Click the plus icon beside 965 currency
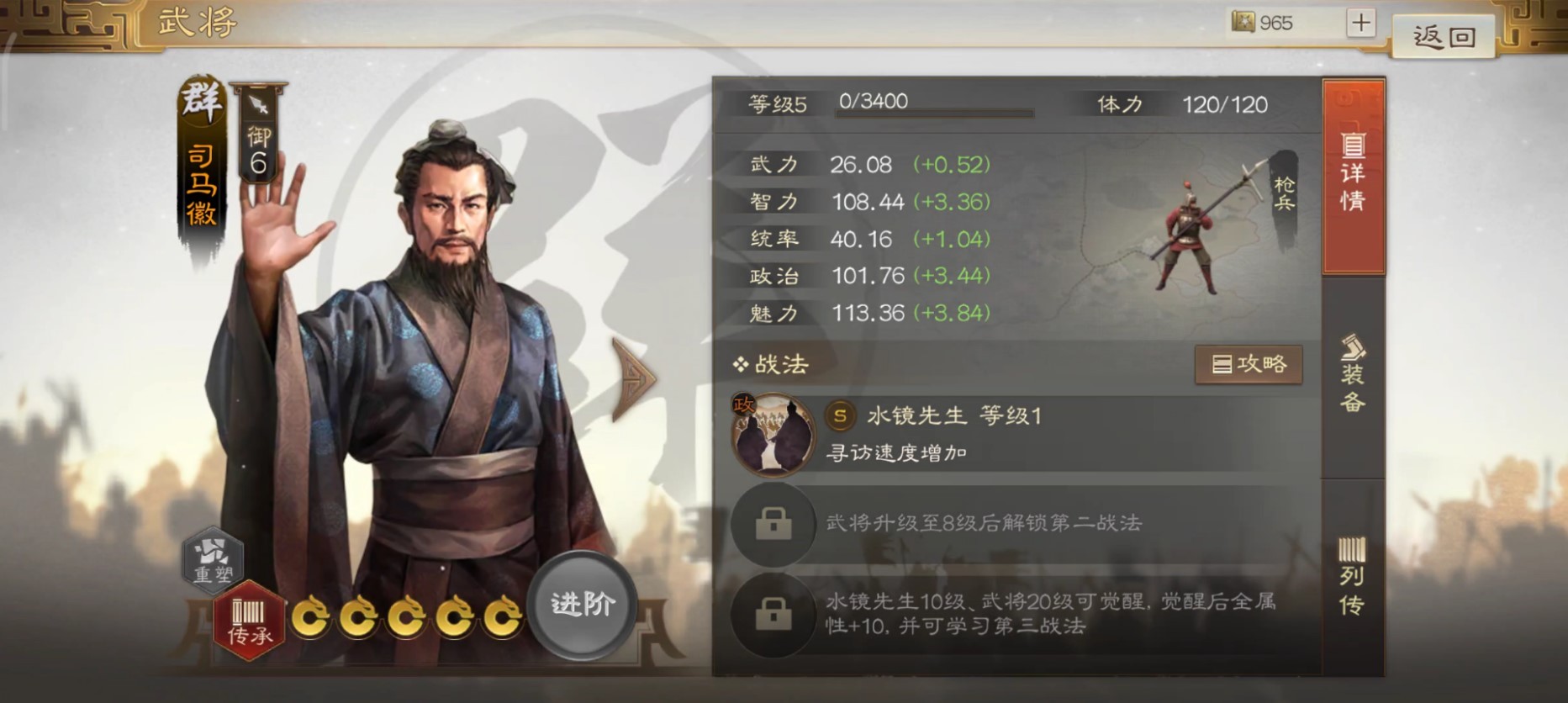The height and width of the screenshot is (703, 1568). 1360,23
